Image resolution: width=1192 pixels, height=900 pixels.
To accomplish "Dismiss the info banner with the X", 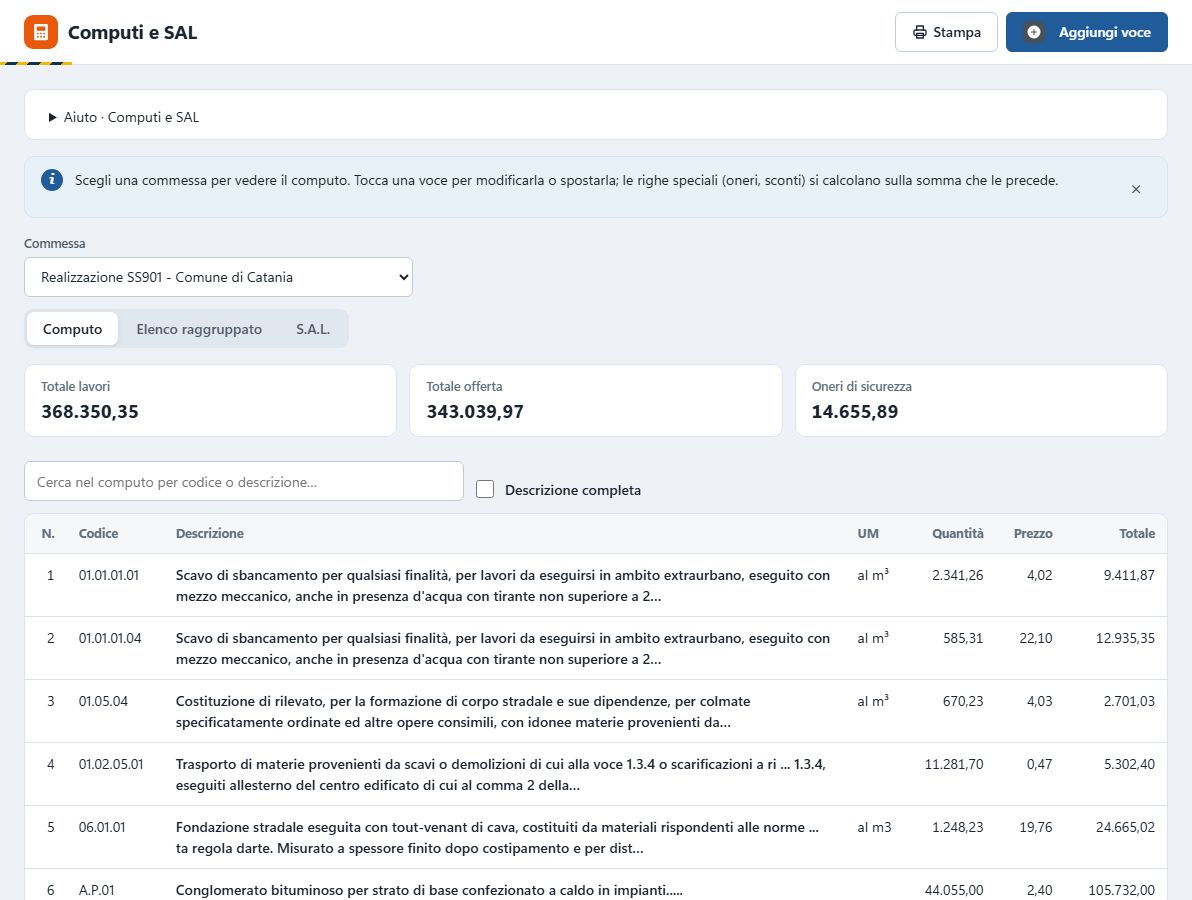I will (1136, 189).
